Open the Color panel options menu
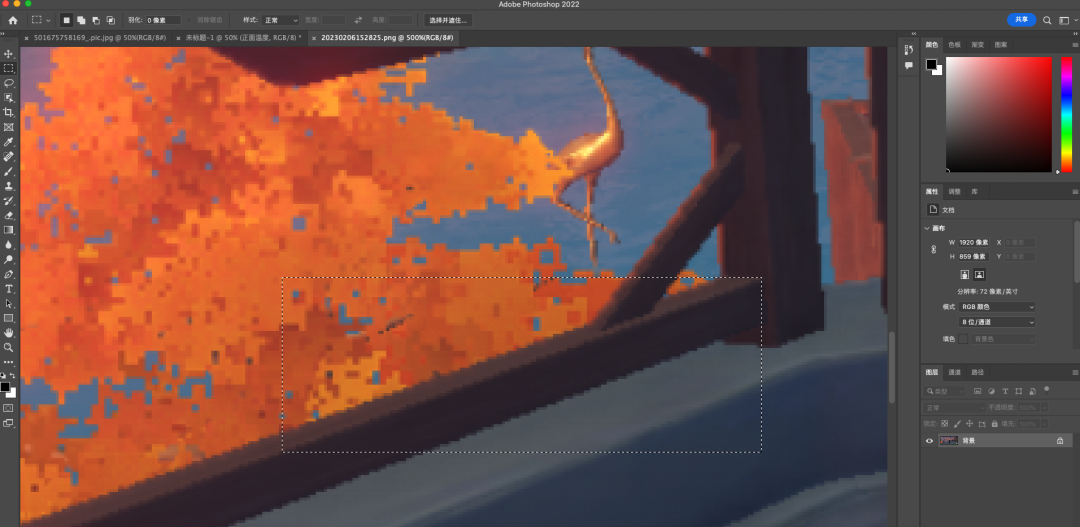Screen dimensions: 1080x527 [x=1075, y=45]
